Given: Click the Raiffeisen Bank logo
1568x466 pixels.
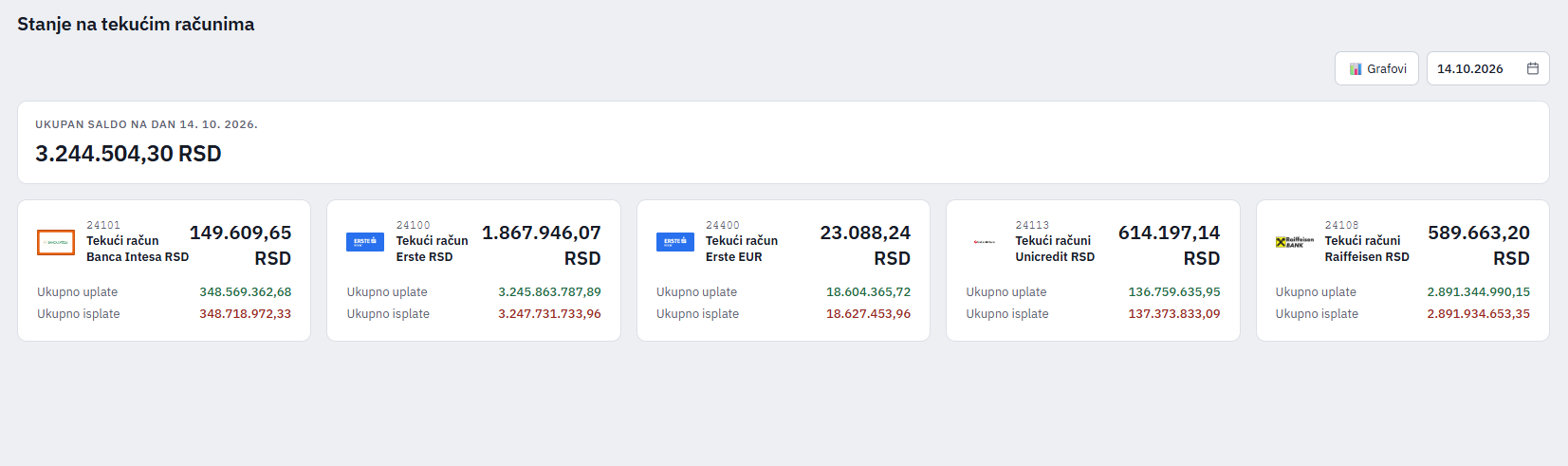Looking at the screenshot, I should coord(1295,242).
